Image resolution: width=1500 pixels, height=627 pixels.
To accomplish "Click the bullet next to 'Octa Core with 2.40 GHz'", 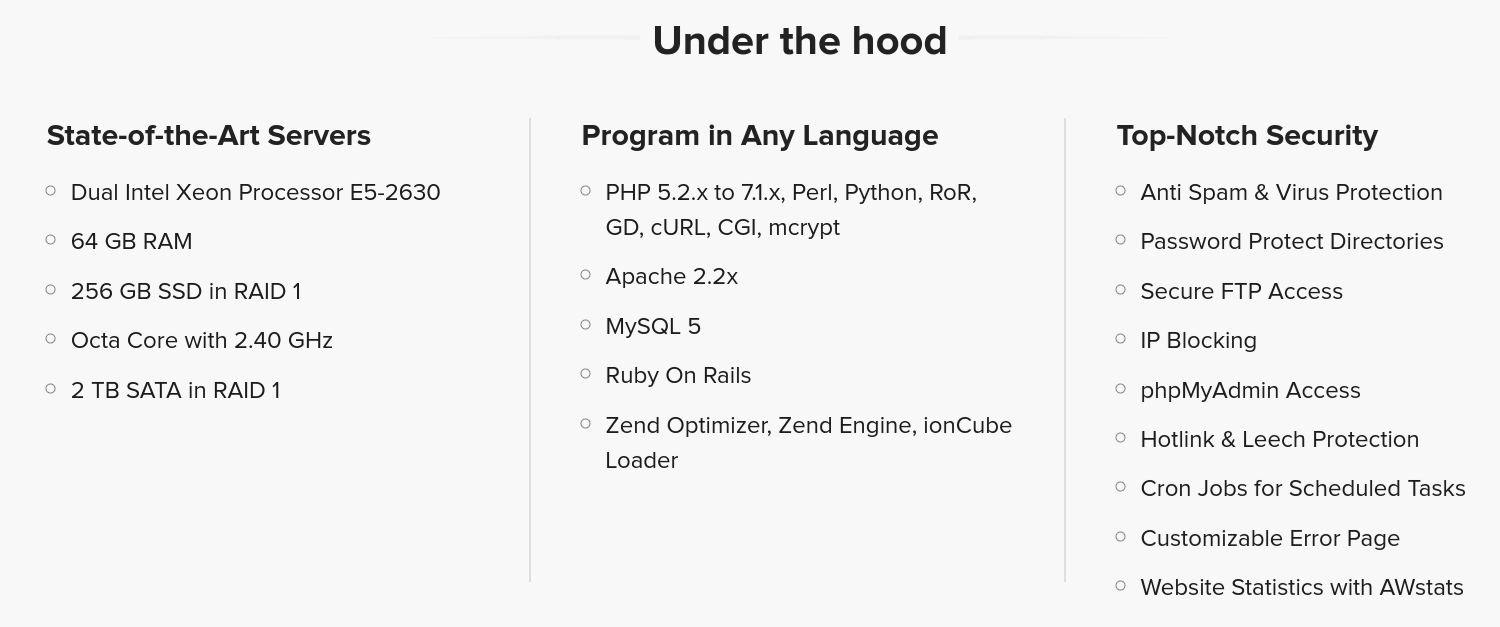I will pos(51,339).
